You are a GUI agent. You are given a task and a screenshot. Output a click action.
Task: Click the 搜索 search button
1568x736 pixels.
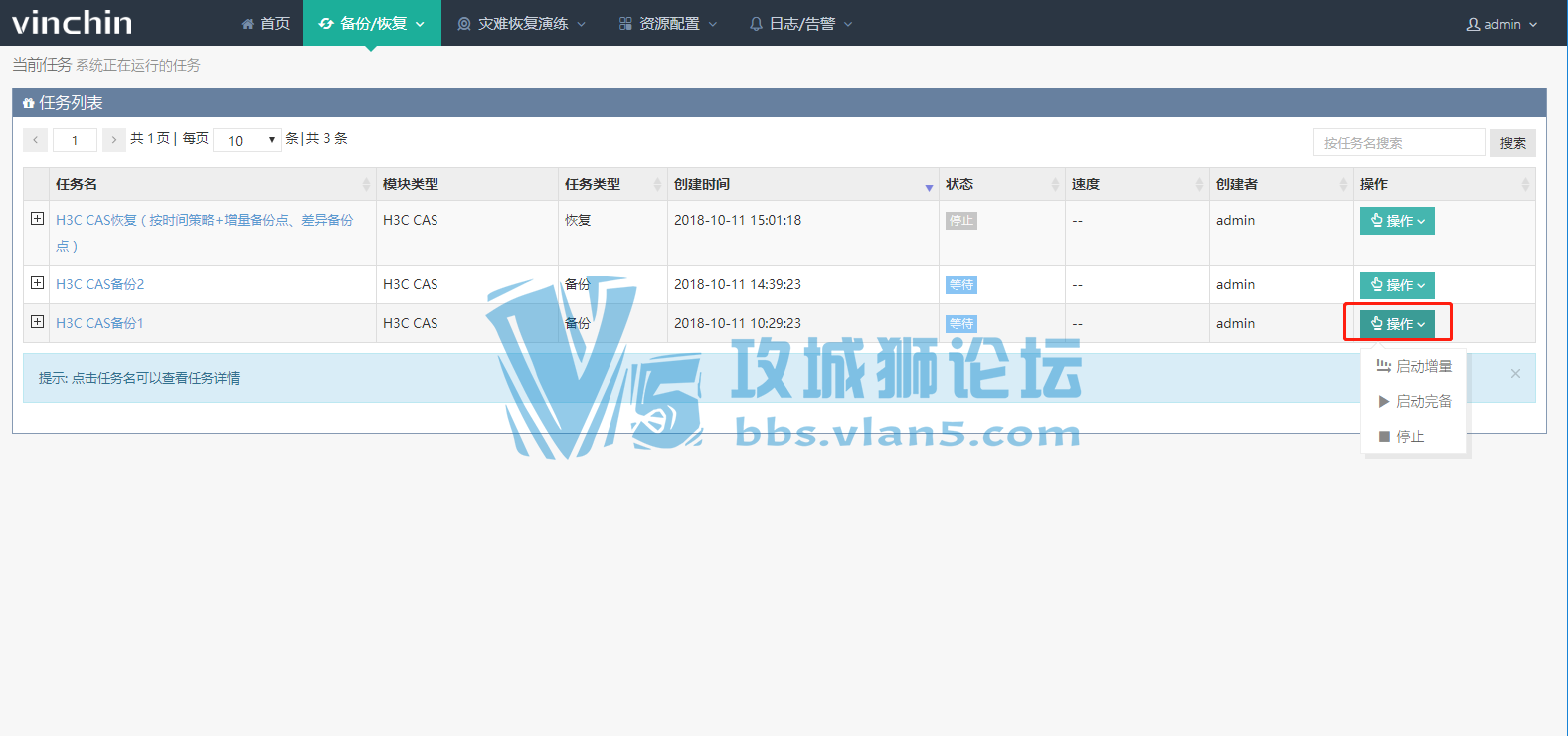tap(1512, 143)
